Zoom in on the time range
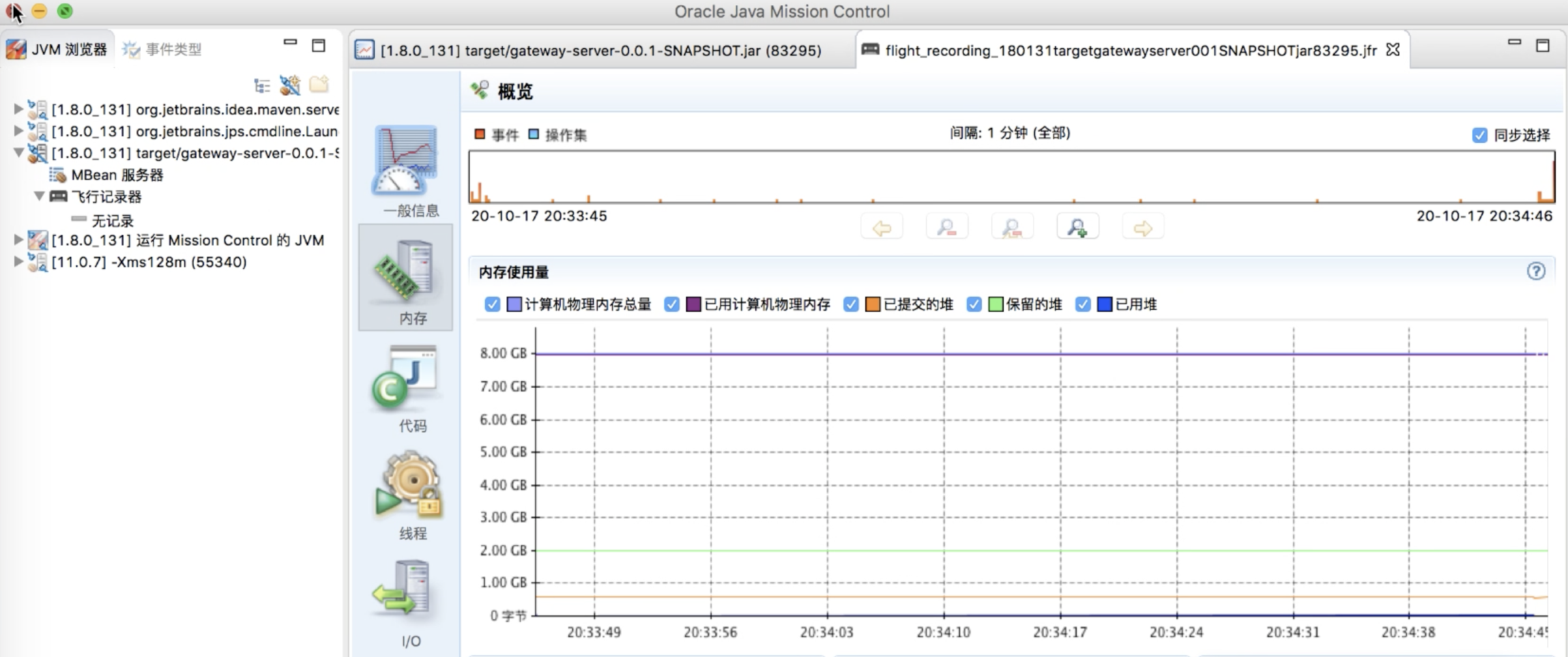The width and height of the screenshot is (1568, 657). [1077, 227]
